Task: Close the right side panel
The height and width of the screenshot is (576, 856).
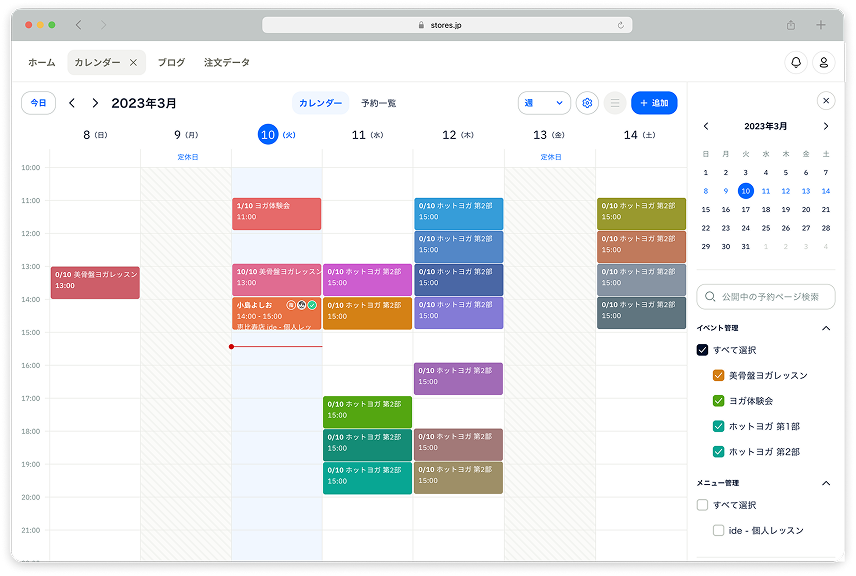Action: (826, 100)
